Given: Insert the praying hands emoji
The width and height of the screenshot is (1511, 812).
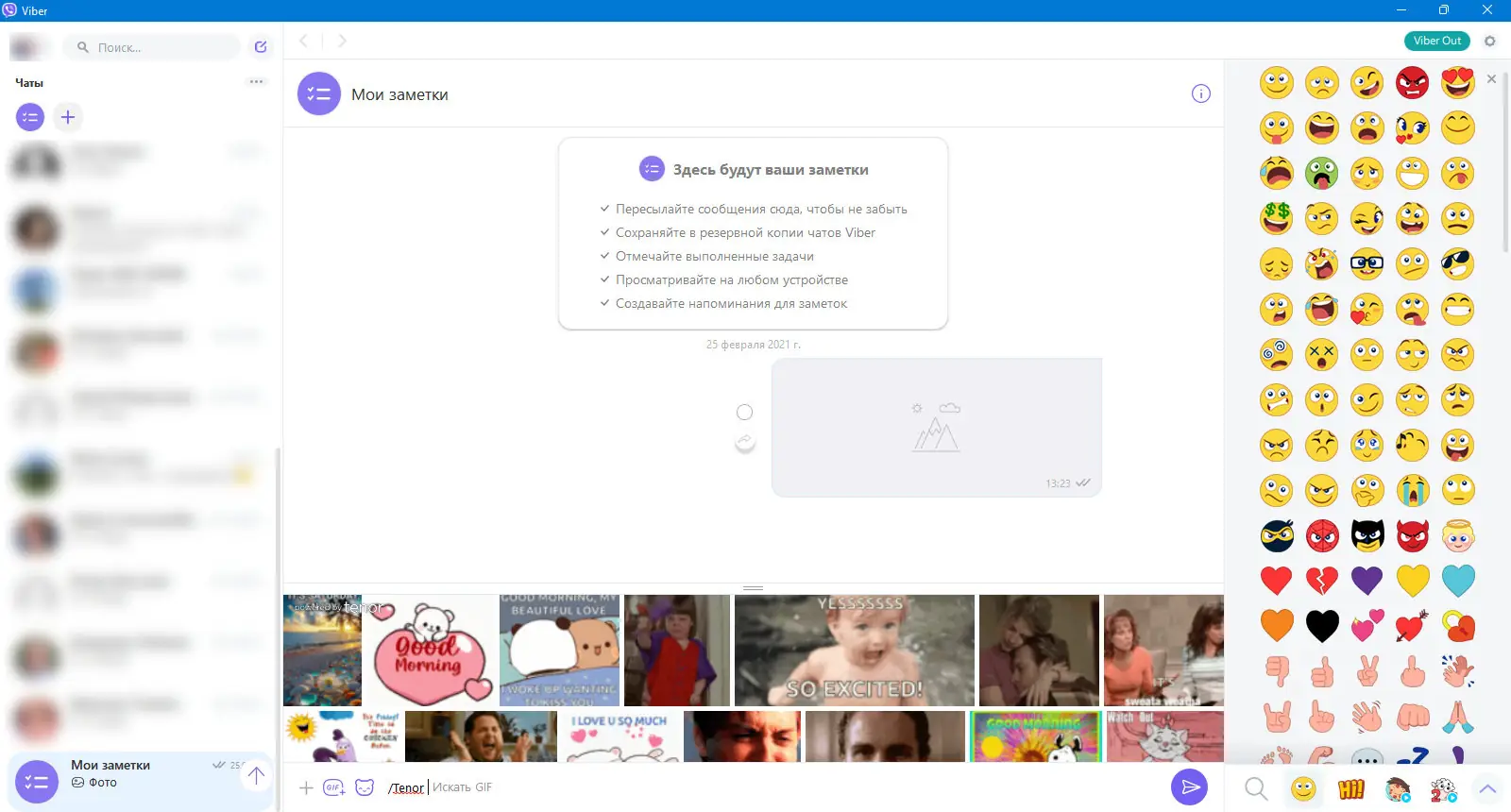Looking at the screenshot, I should (x=1458, y=717).
